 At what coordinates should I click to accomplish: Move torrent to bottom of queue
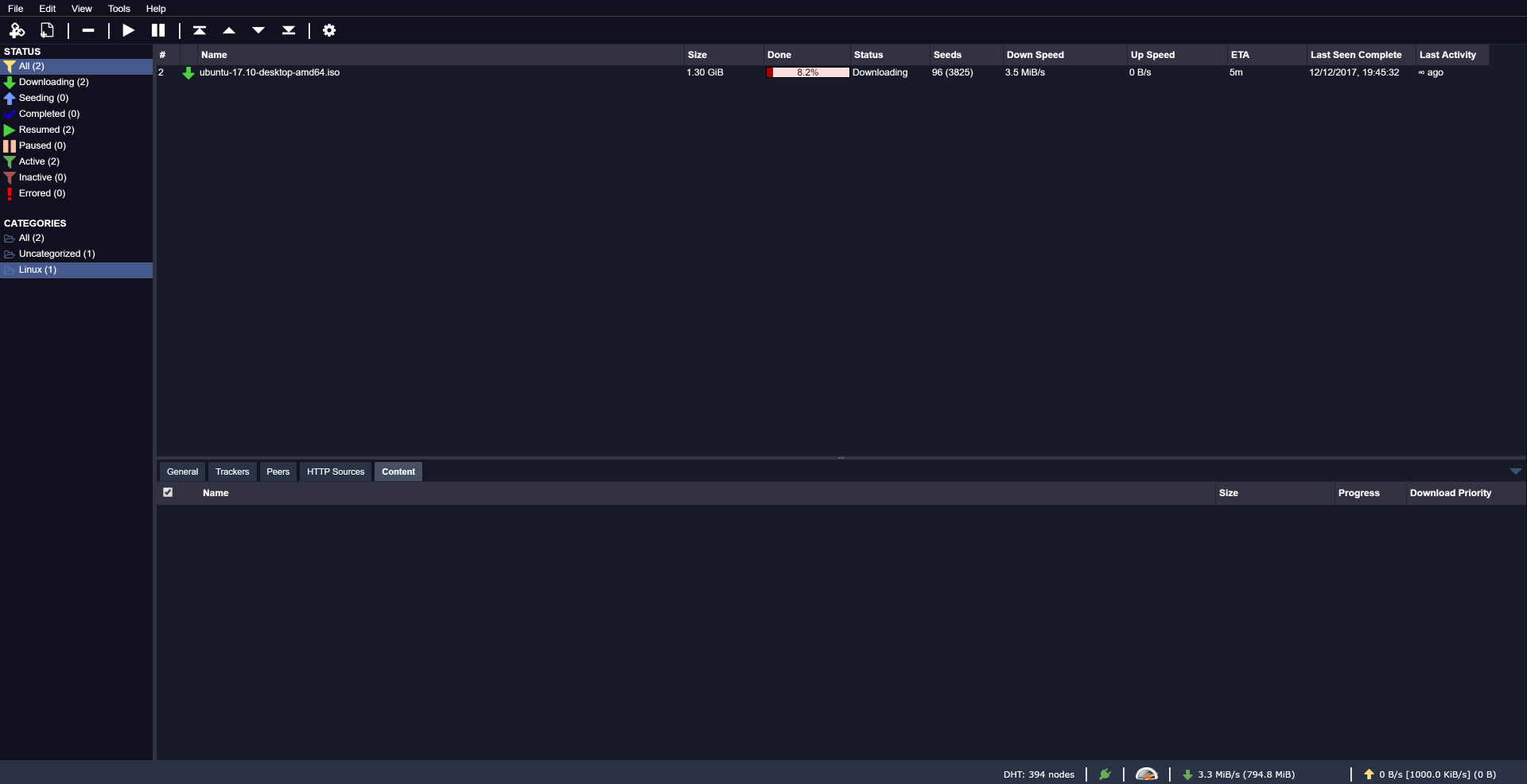[288, 30]
